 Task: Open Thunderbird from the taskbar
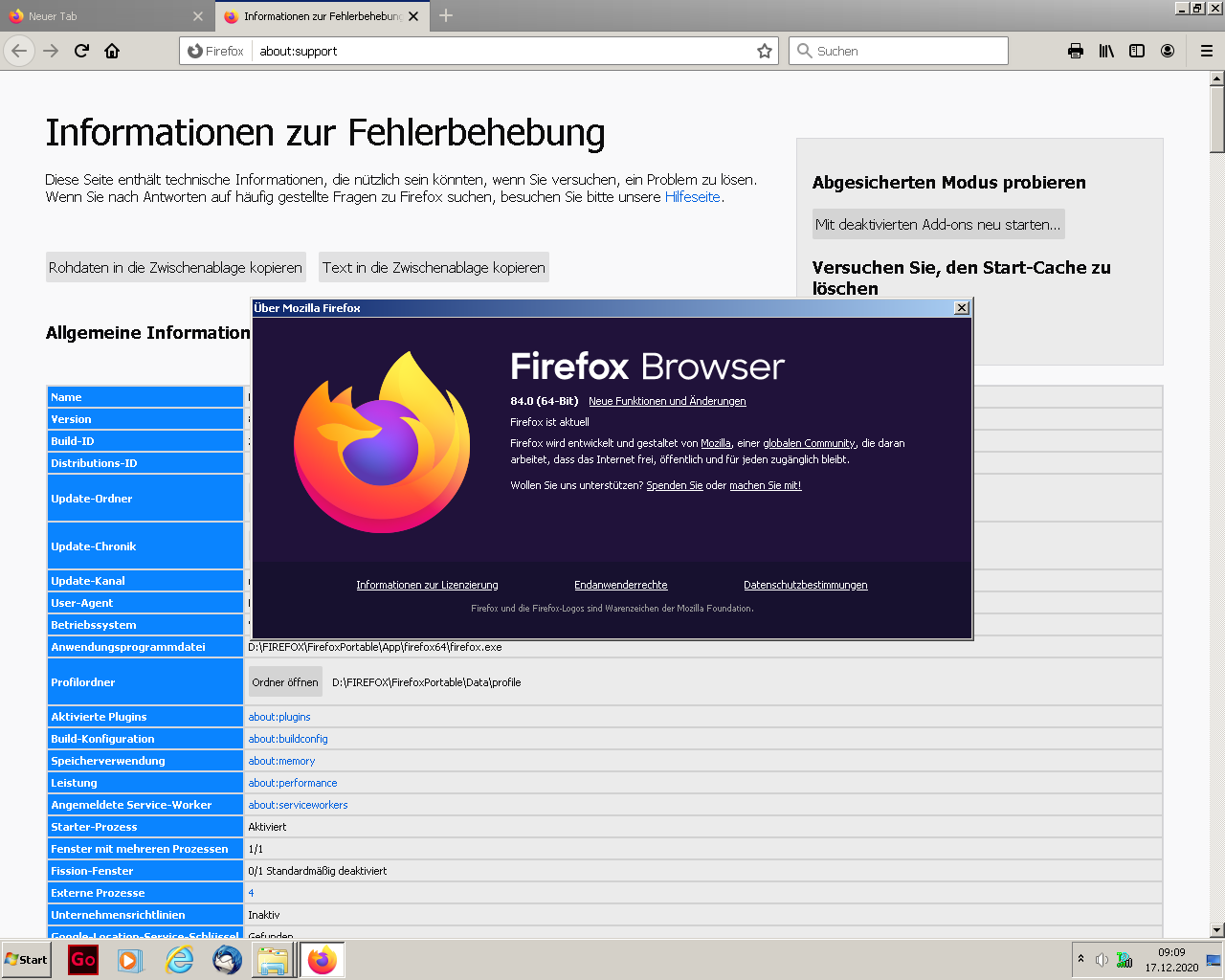point(227,960)
